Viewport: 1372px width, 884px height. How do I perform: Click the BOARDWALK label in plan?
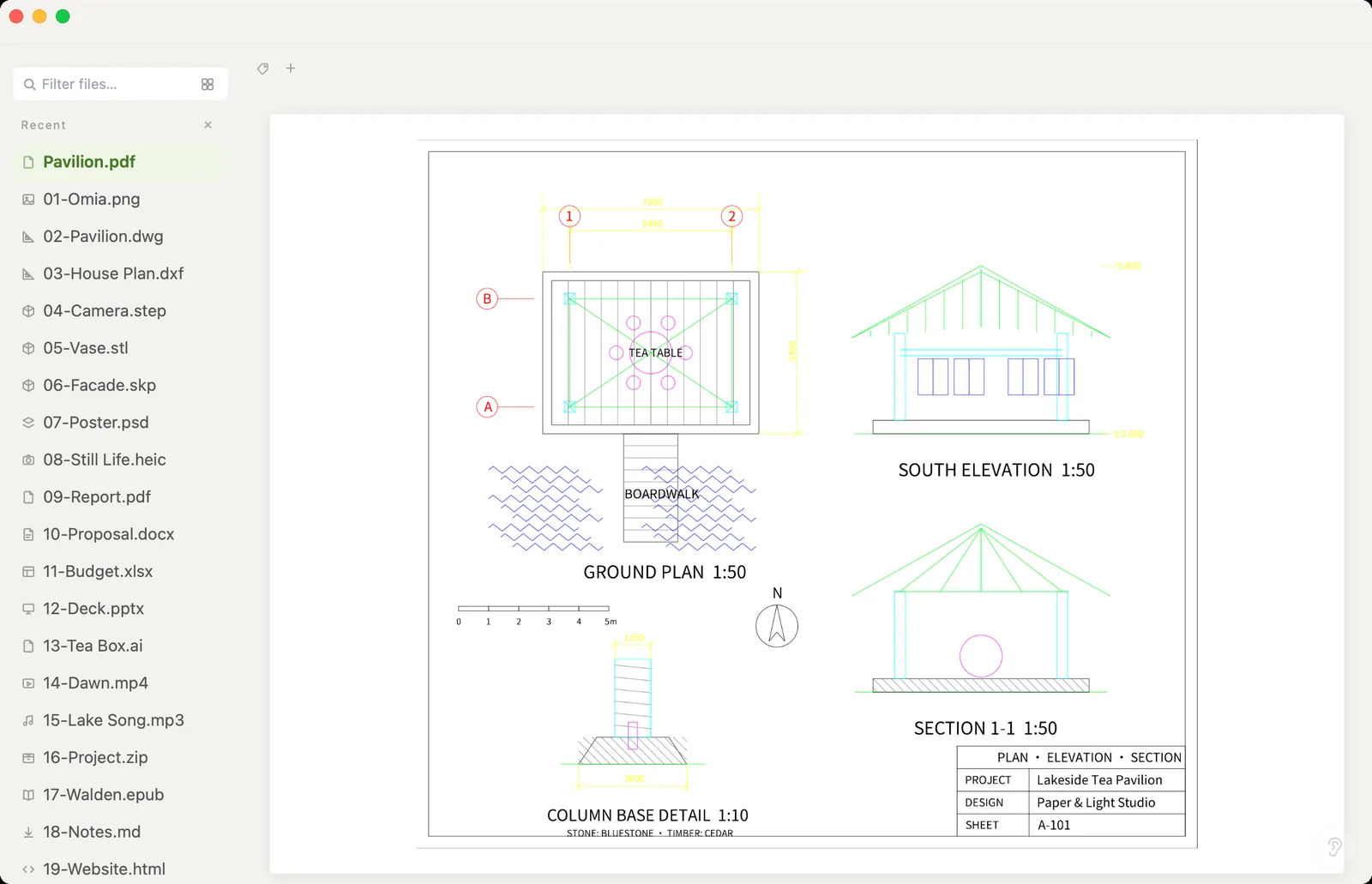[661, 494]
